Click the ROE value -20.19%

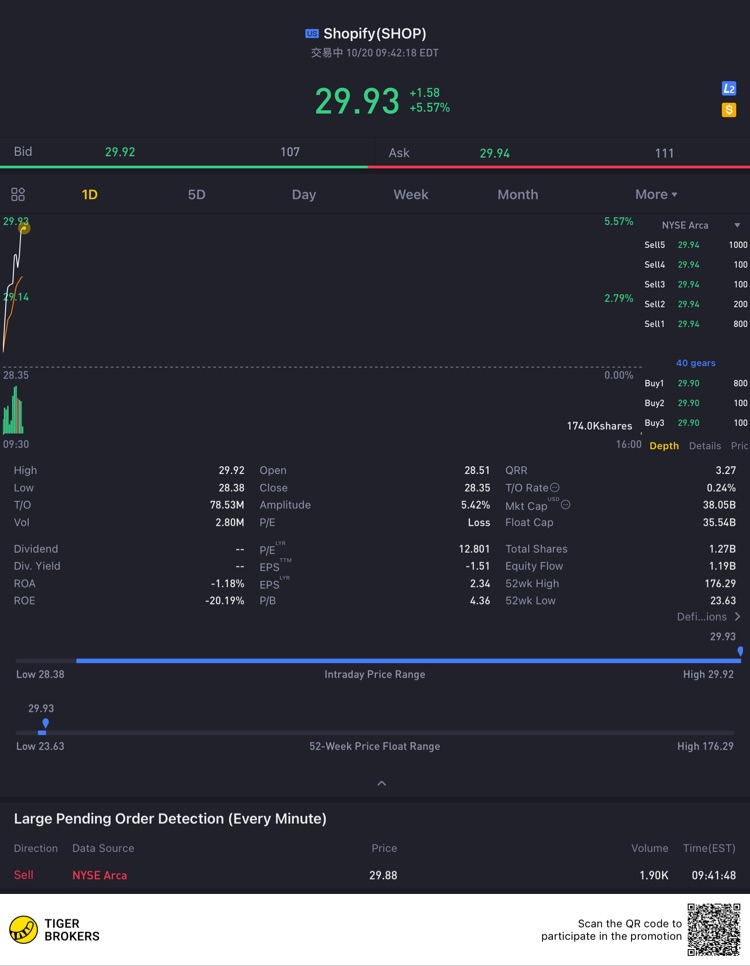(224, 600)
